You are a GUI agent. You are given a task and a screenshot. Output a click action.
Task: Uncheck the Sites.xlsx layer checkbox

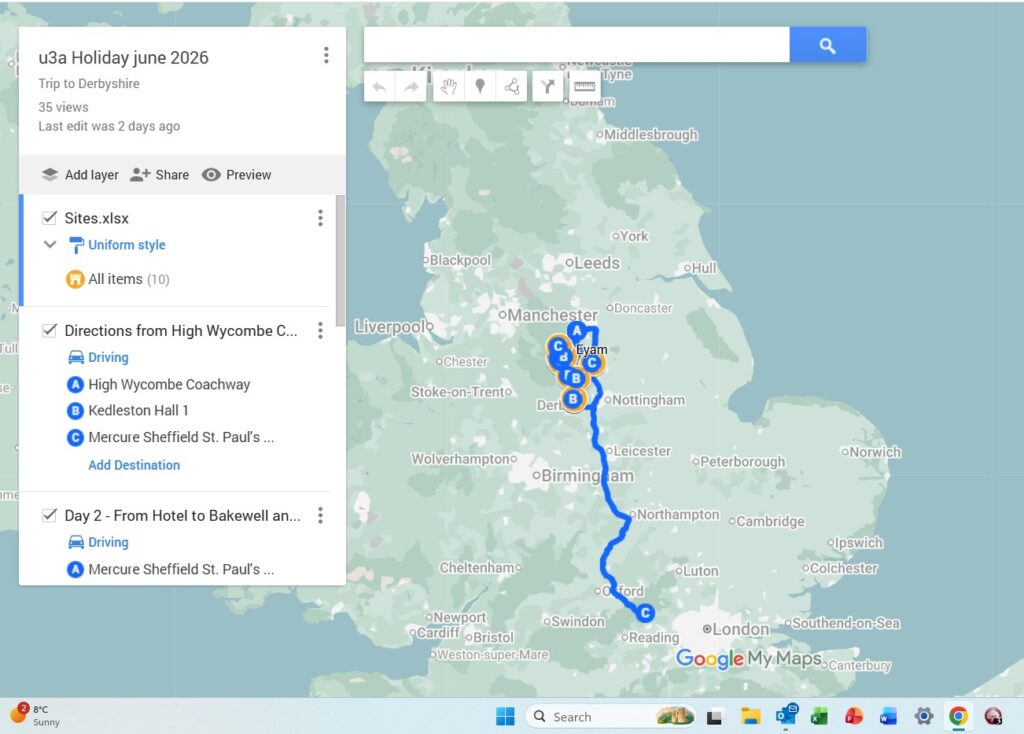[49, 218]
